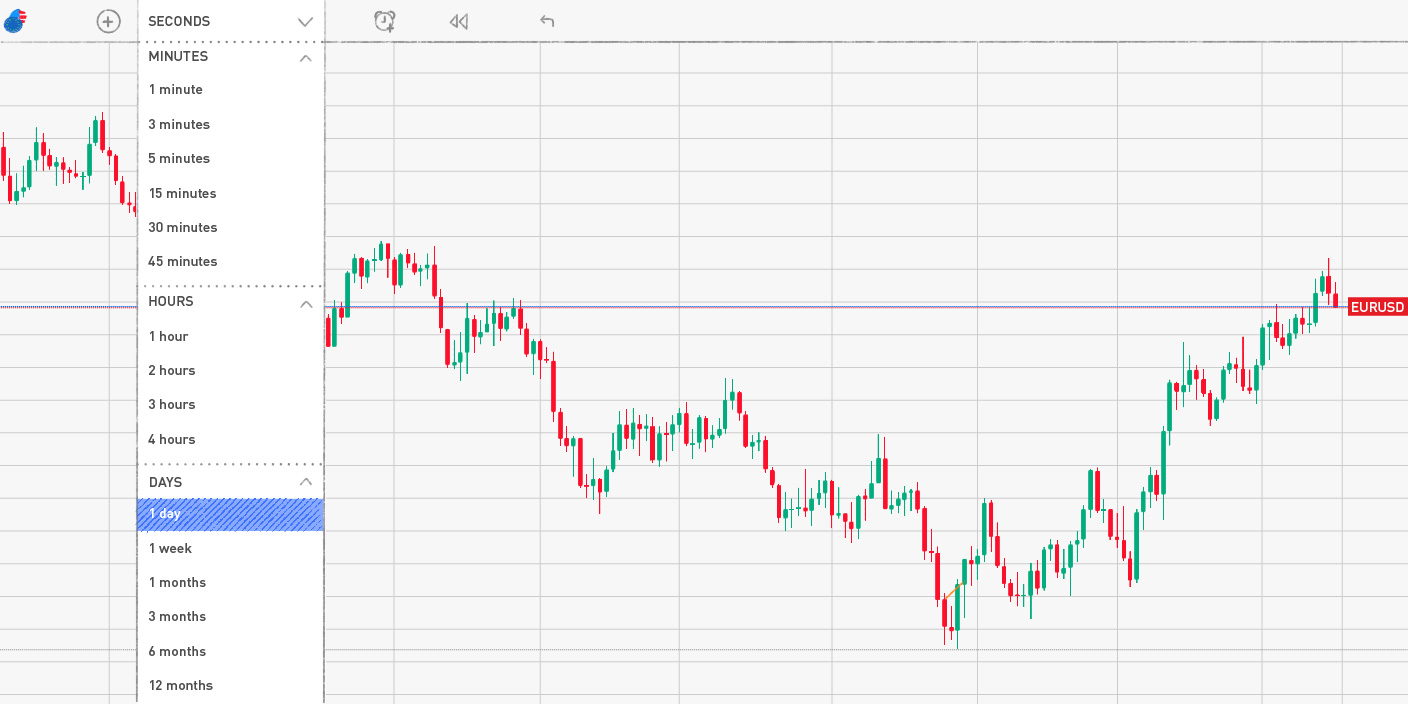Select the 1 minute timeframe
The height and width of the screenshot is (704, 1408).
point(176,89)
